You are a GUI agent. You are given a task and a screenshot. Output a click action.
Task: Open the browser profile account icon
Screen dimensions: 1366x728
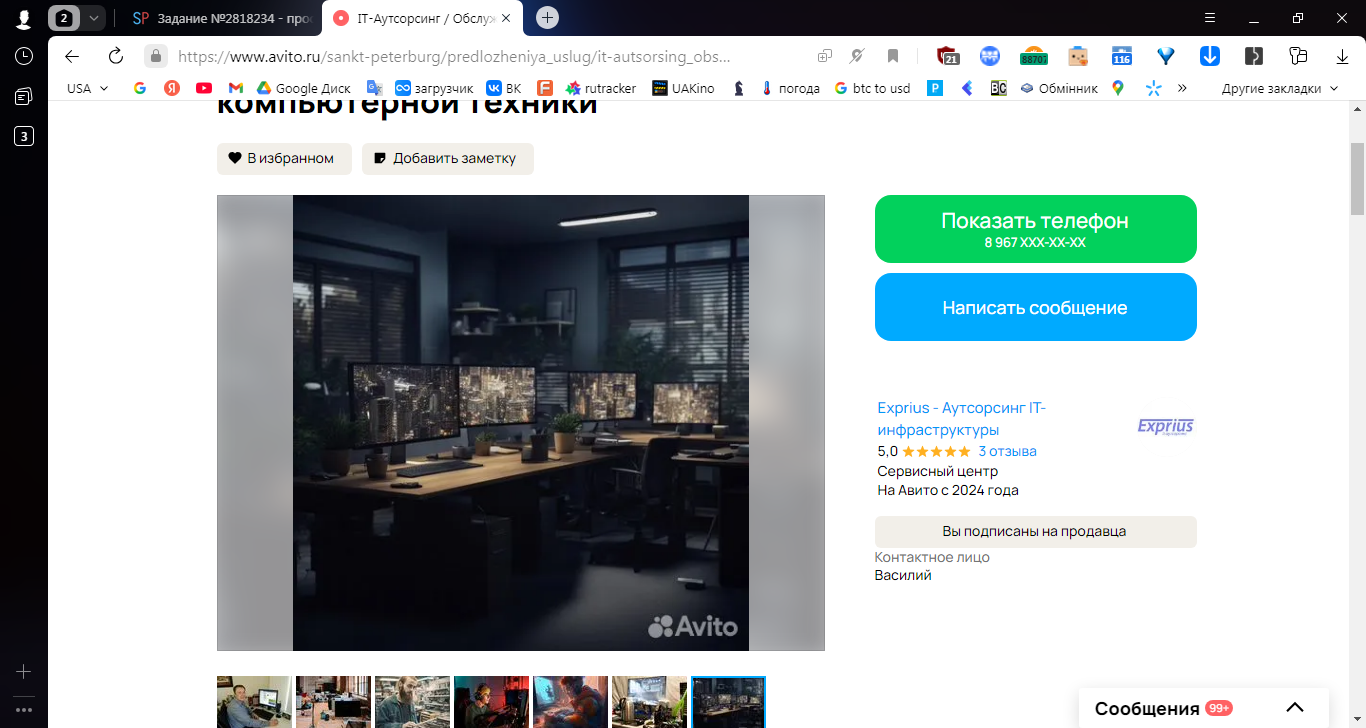coord(24,18)
